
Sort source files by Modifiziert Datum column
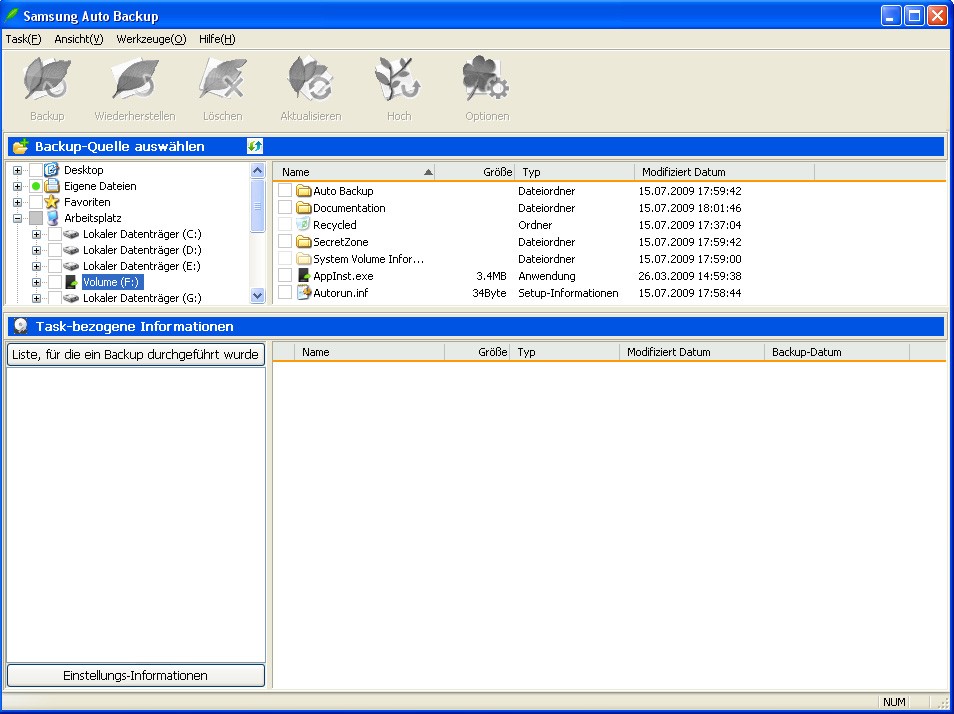[724, 172]
